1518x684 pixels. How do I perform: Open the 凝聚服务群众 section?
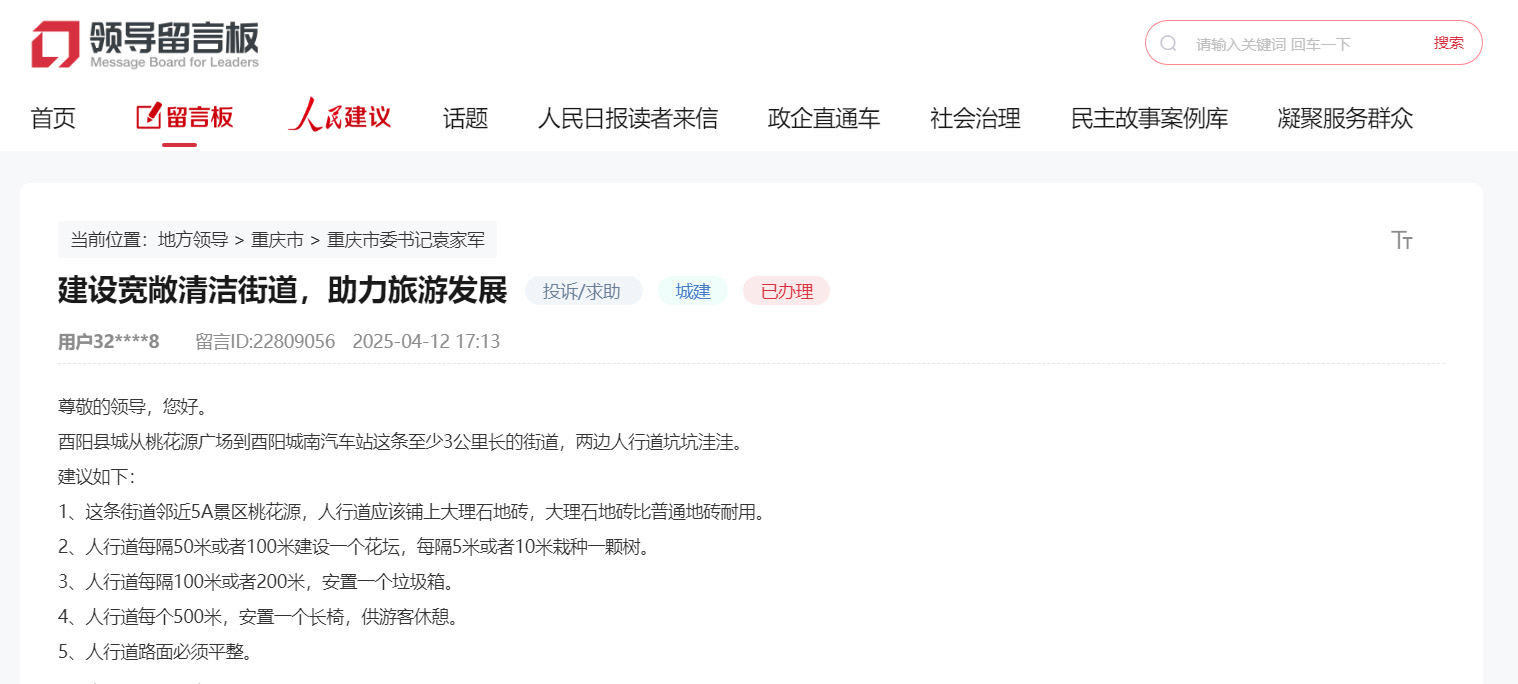click(1344, 118)
